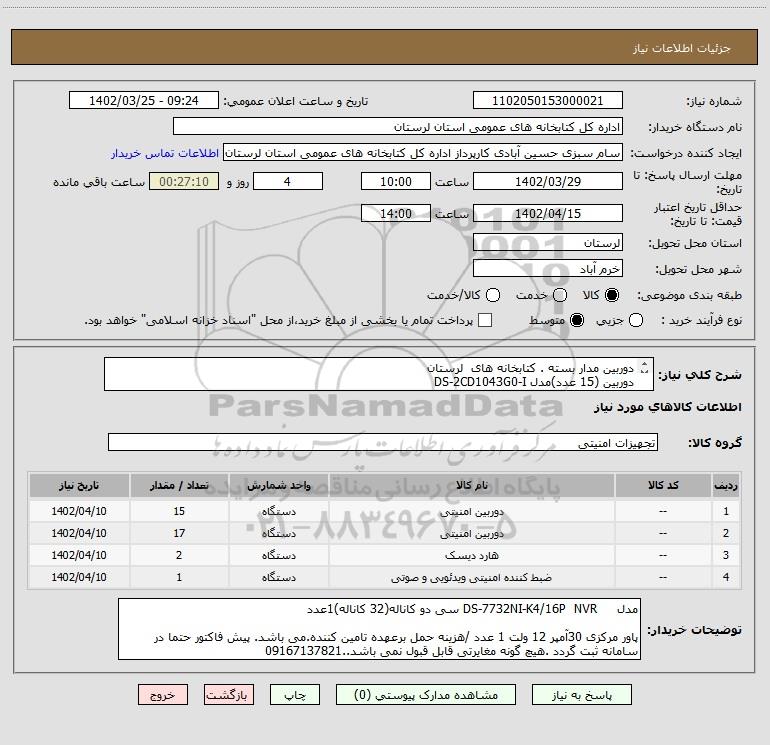The height and width of the screenshot is (745, 770).
Task: Select the کالا/خدمت radio button
Action: (x=493, y=295)
